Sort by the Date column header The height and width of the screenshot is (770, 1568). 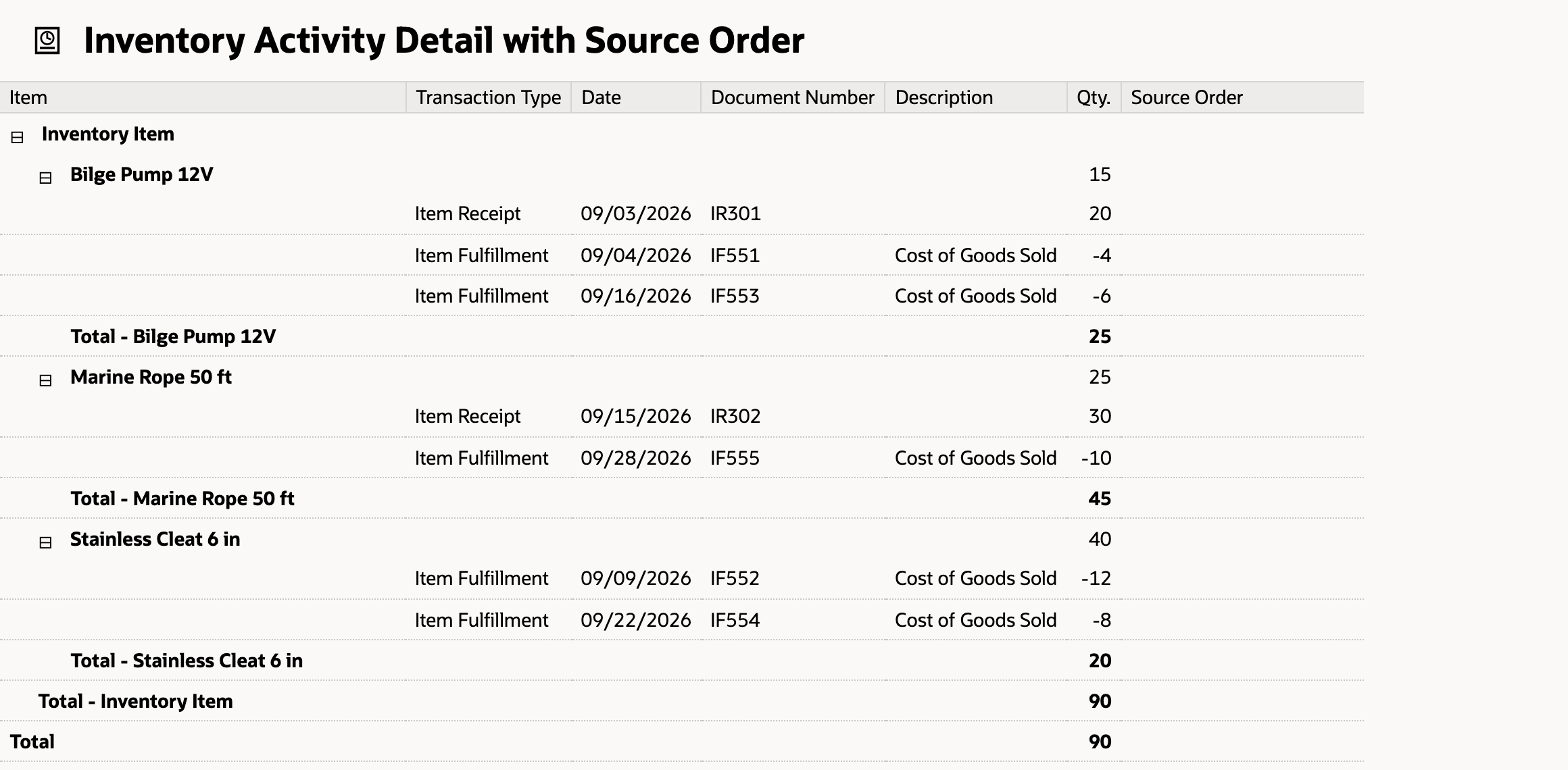click(636, 97)
